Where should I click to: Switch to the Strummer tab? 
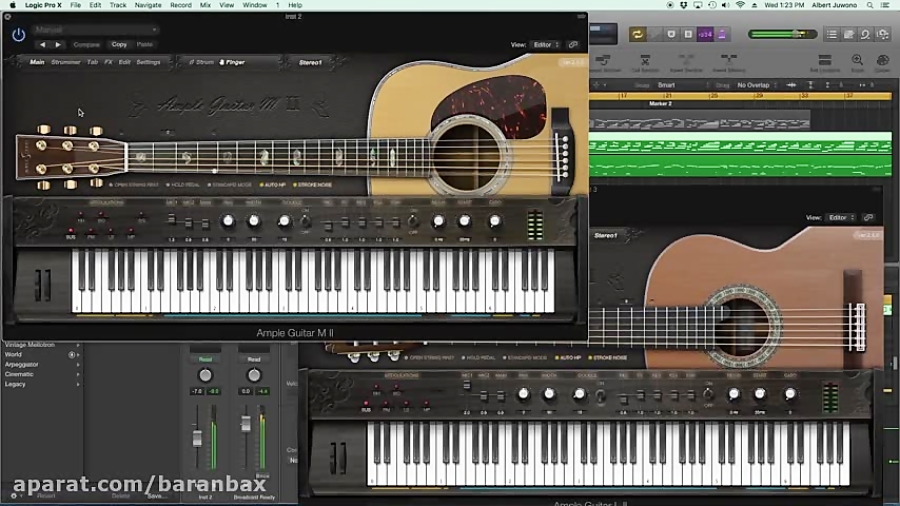pyautogui.click(x=65, y=62)
